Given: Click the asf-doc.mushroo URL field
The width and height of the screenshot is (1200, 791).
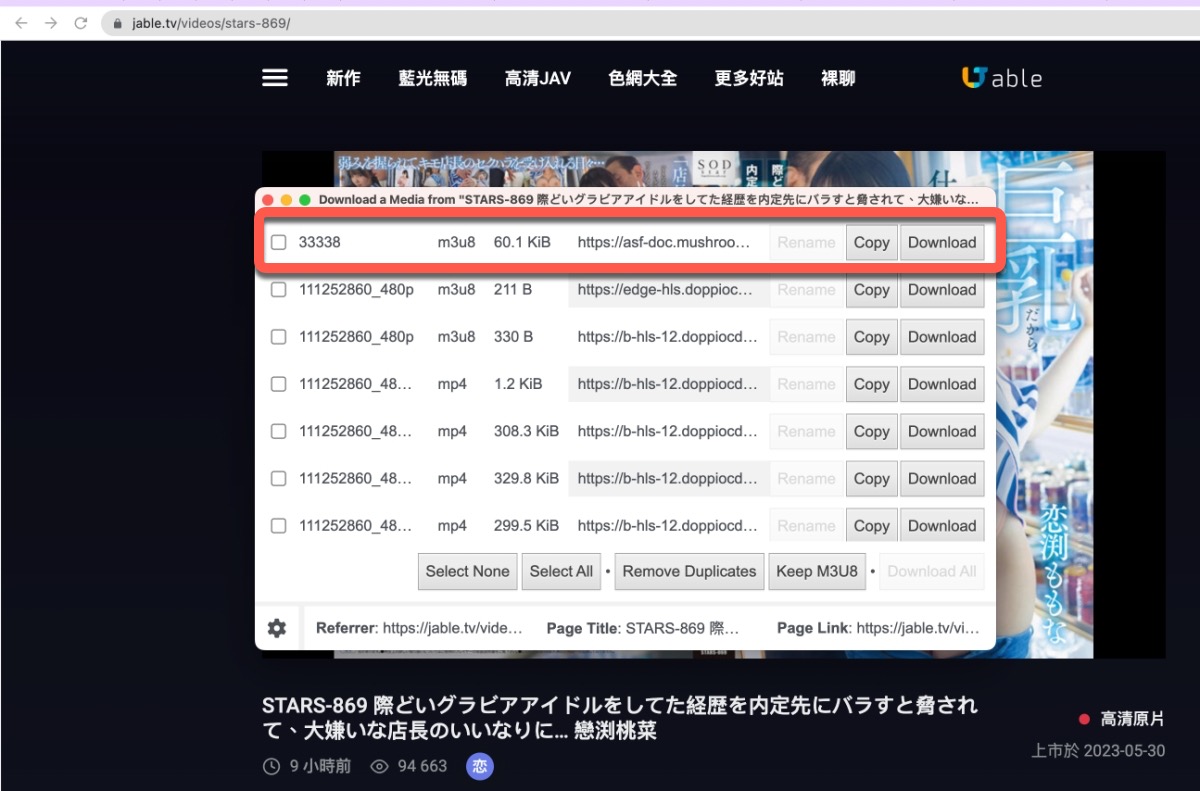Looking at the screenshot, I should 667,242.
